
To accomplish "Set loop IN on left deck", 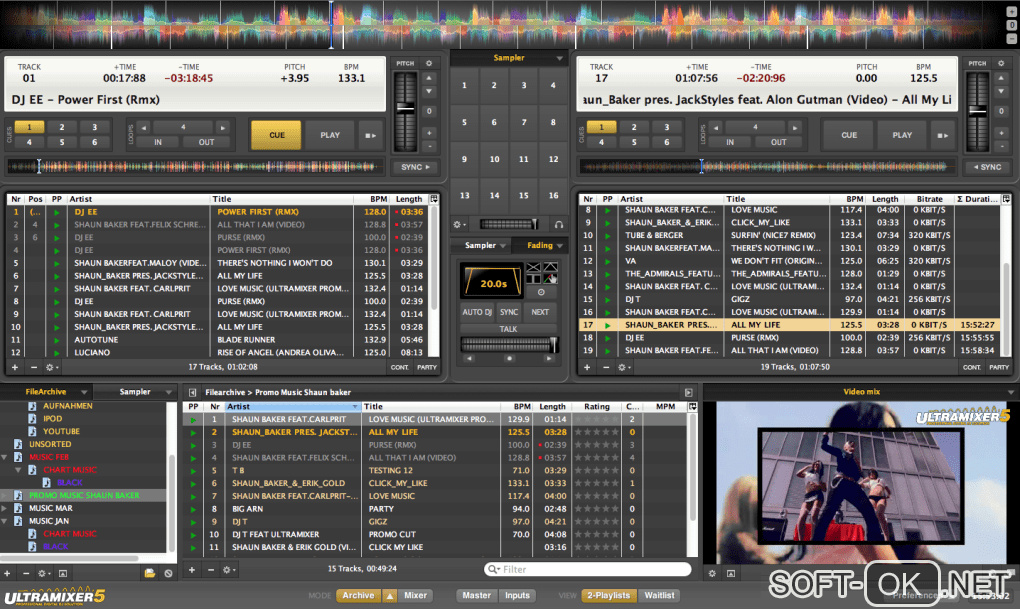I will pyautogui.click(x=157, y=142).
